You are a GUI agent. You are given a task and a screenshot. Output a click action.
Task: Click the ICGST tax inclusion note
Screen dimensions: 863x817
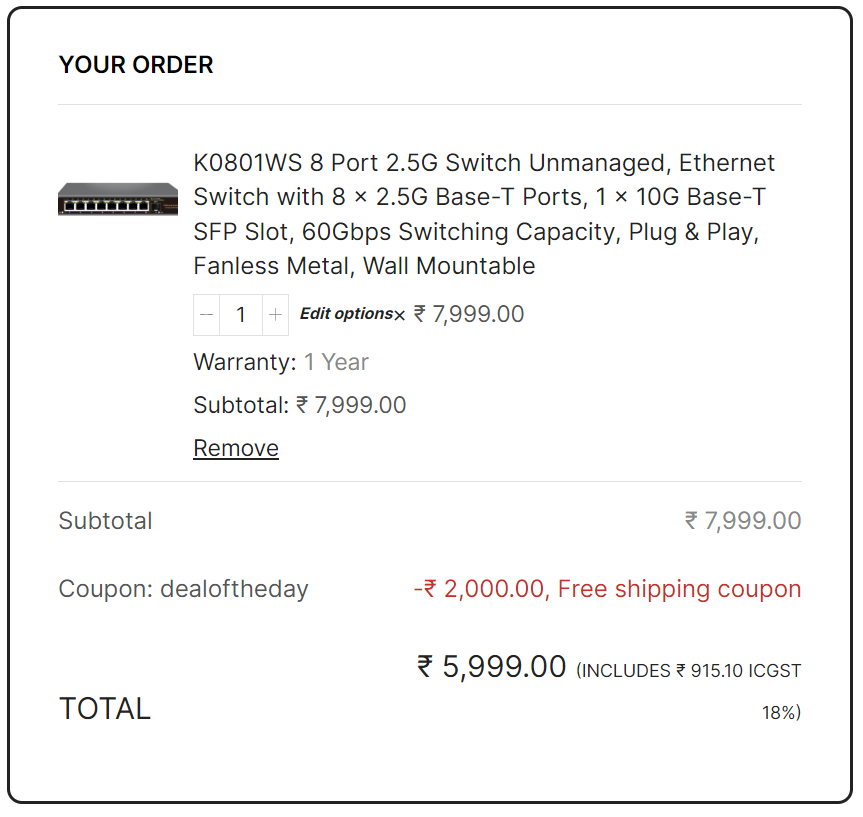(689, 671)
